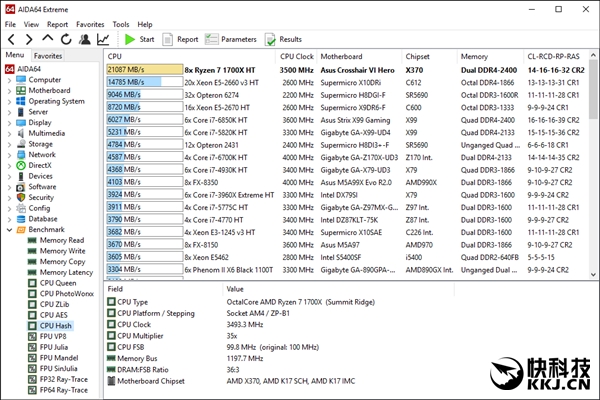The image size is (600, 400).
Task: Select the Devices icon in the tree
Action: point(21,176)
